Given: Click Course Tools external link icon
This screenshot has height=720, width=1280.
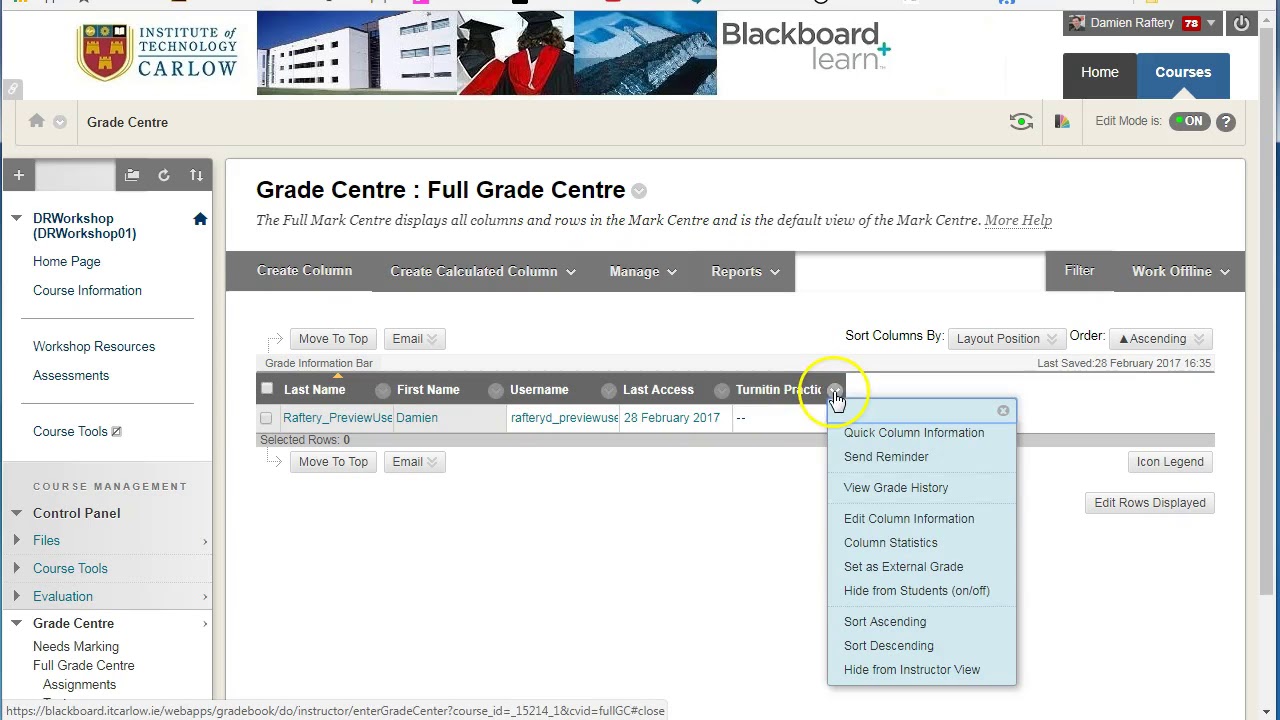Looking at the screenshot, I should [x=116, y=432].
